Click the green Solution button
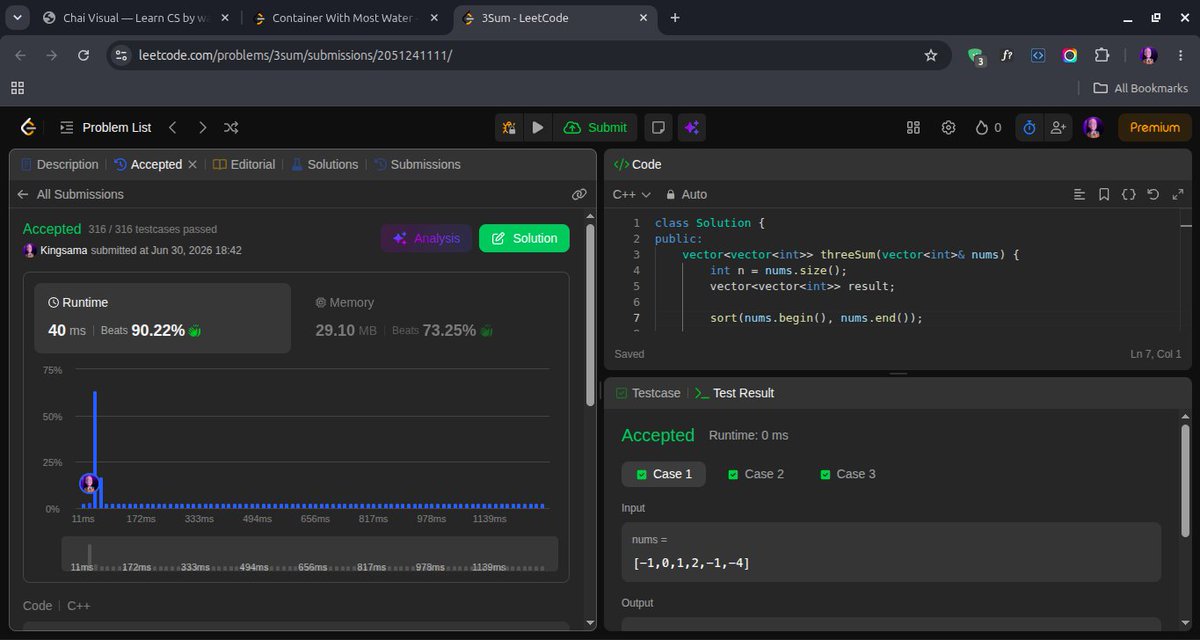This screenshot has width=1200, height=640. tap(524, 238)
